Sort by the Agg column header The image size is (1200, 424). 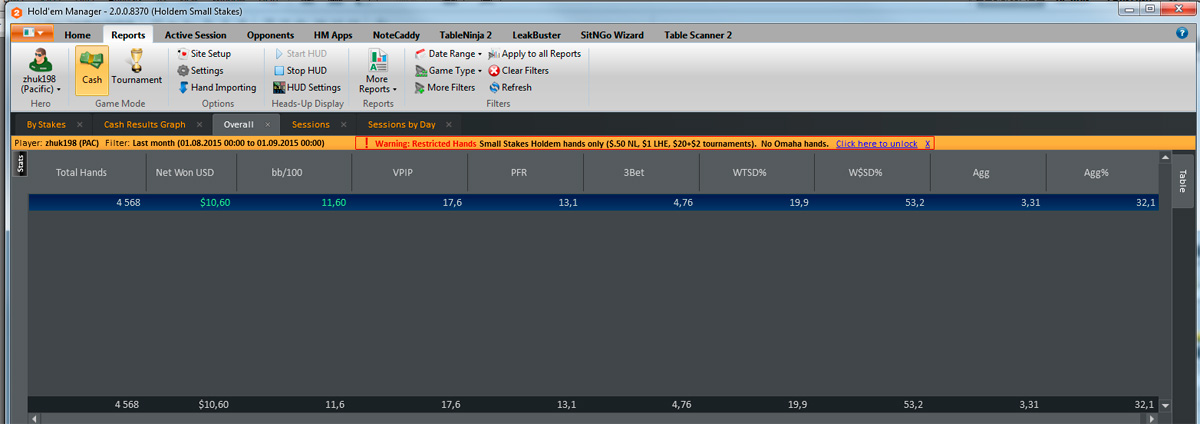point(989,172)
